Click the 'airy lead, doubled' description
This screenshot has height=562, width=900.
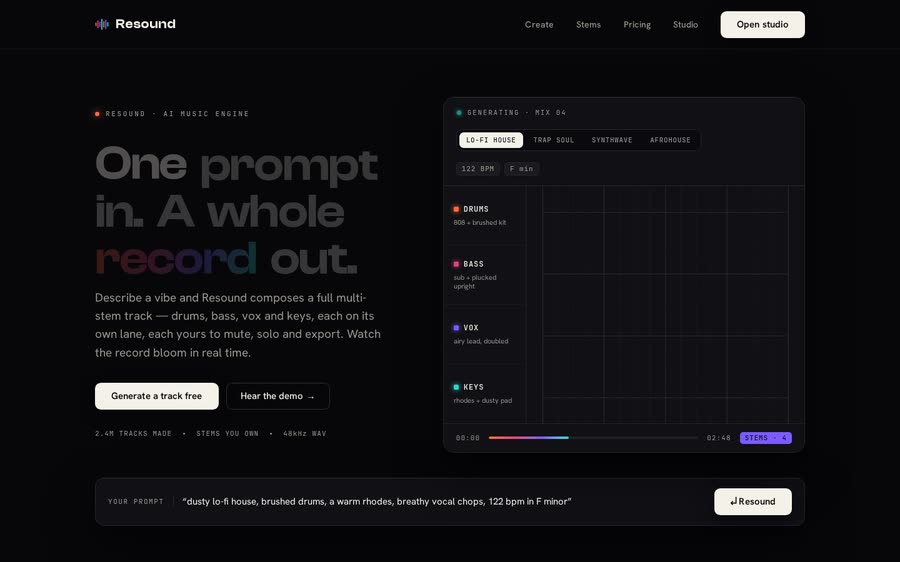[x=481, y=342]
